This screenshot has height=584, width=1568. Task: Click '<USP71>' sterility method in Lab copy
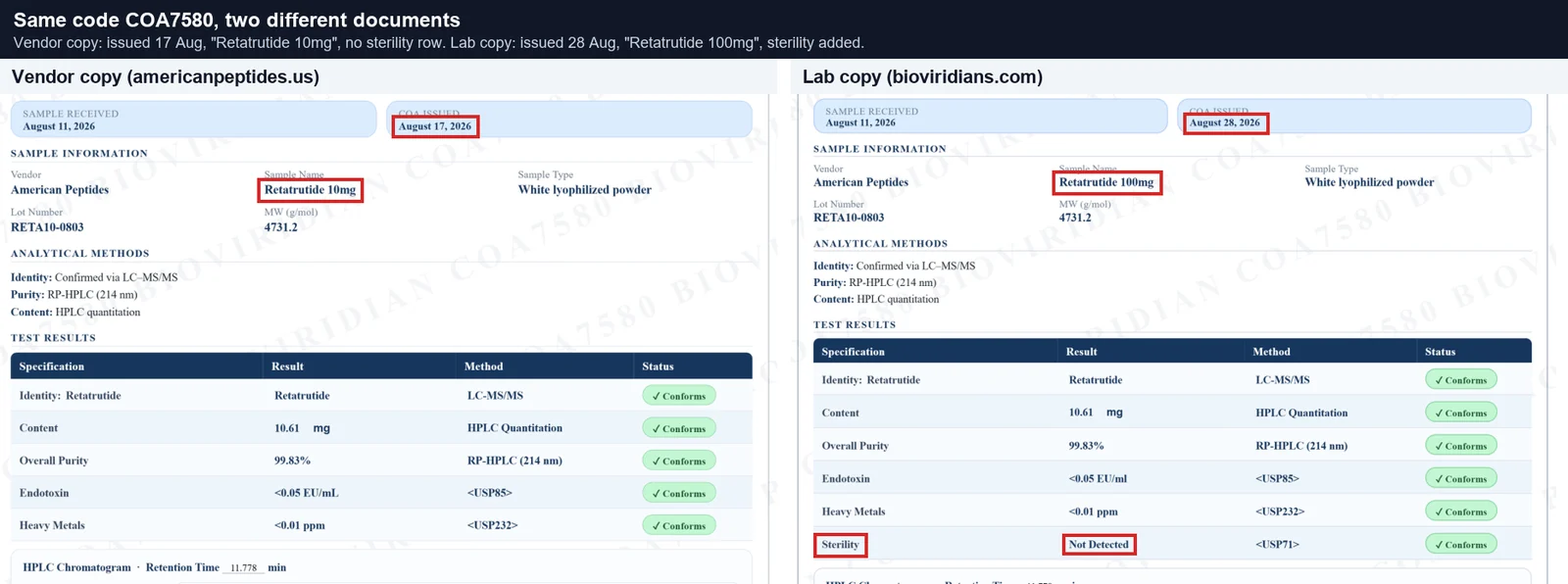[1277, 545]
